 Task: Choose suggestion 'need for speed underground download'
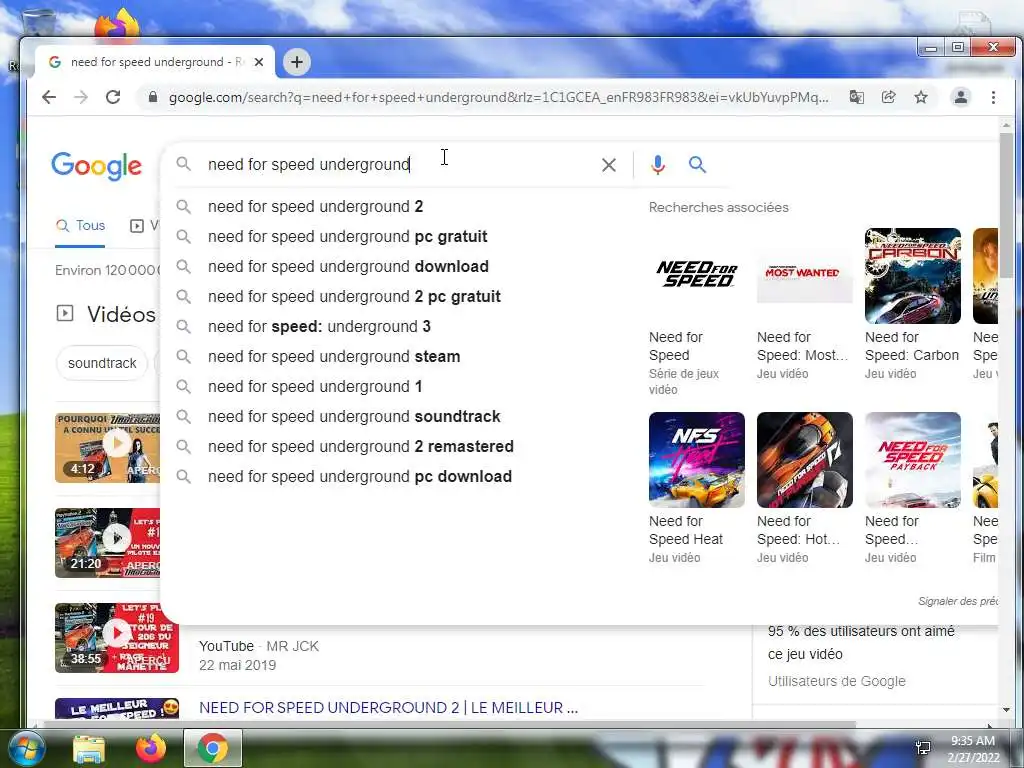pyautogui.click(x=348, y=266)
